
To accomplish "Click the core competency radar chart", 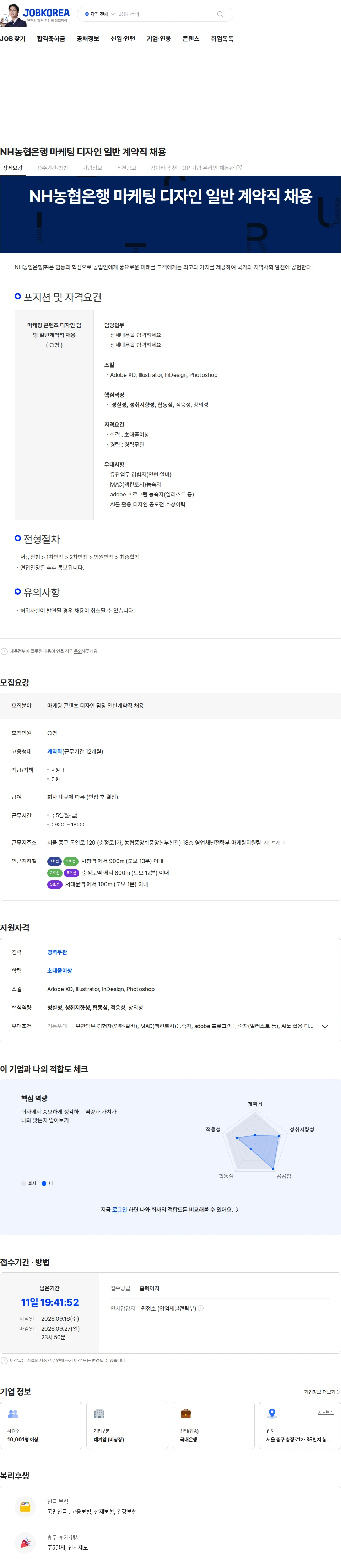I will (x=255, y=1140).
